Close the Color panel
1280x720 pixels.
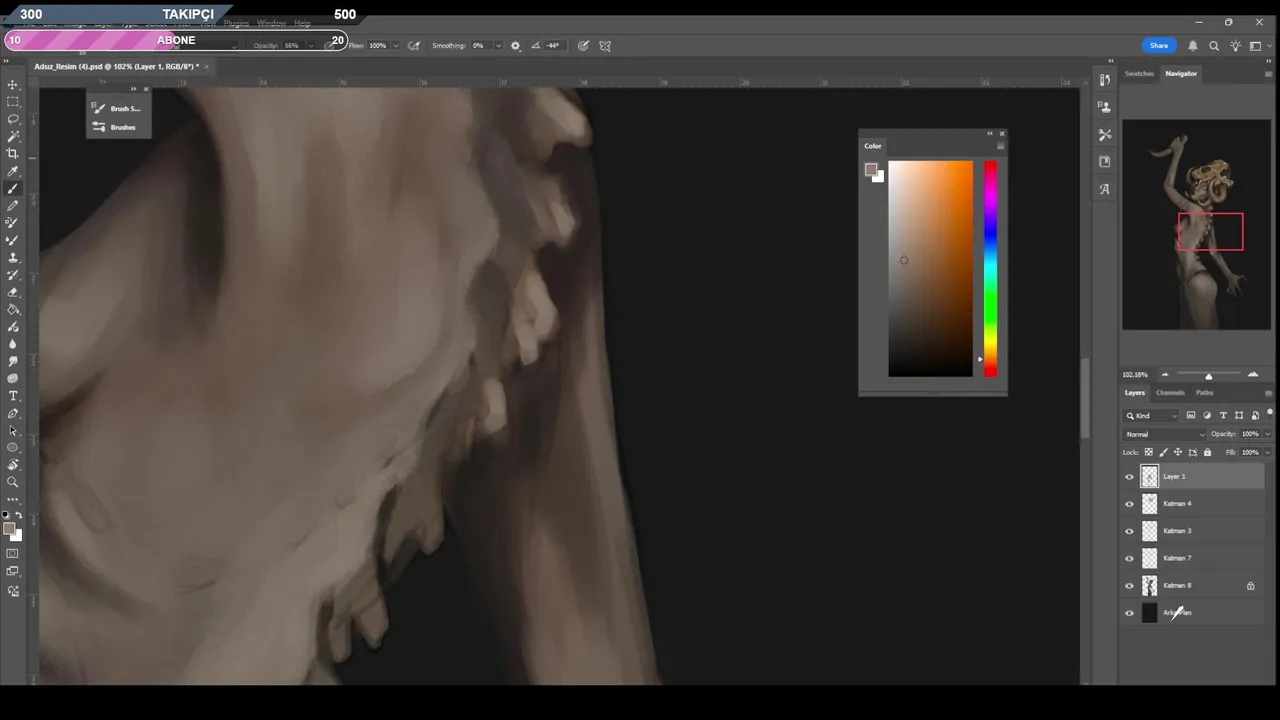pyautogui.click(x=1002, y=133)
